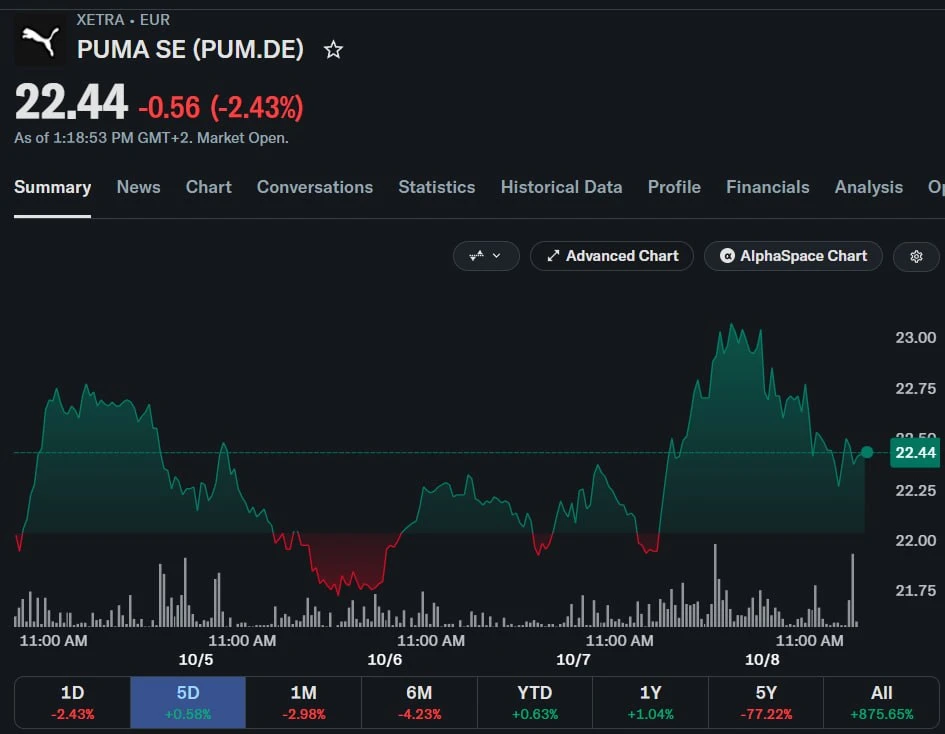Click the 22.44 headline price

71,102
